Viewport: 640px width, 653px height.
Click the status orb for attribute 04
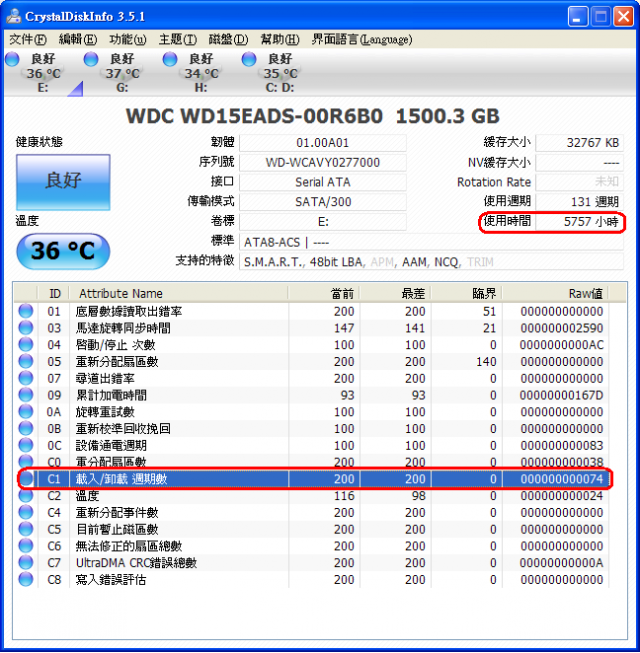pyautogui.click(x=26, y=345)
